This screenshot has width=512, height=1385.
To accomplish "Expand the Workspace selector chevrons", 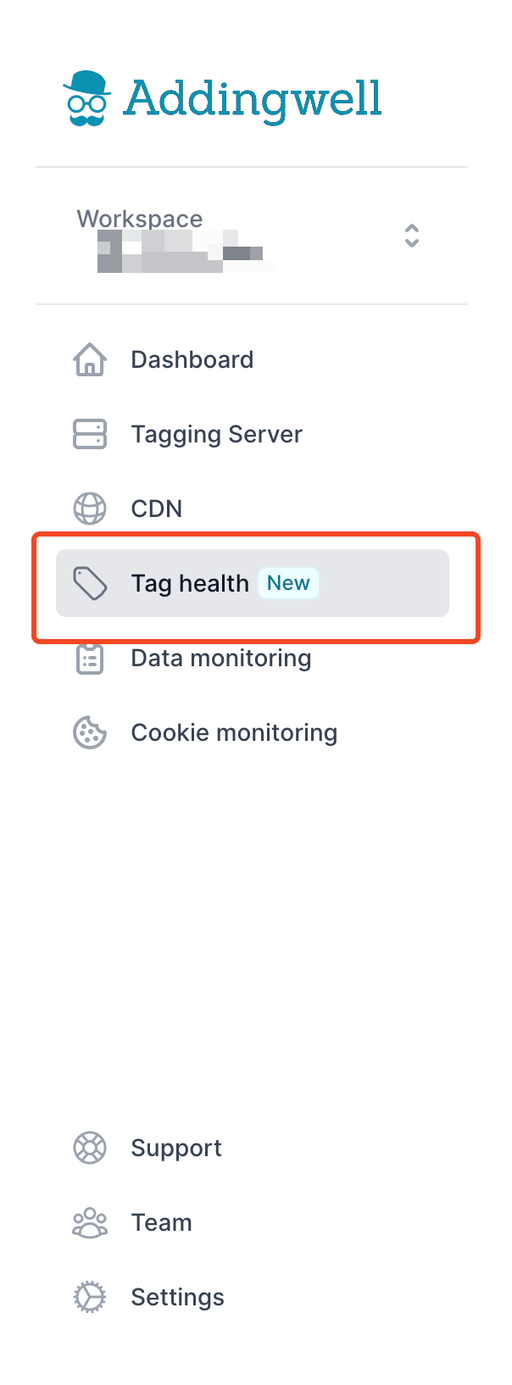I will click(x=411, y=236).
